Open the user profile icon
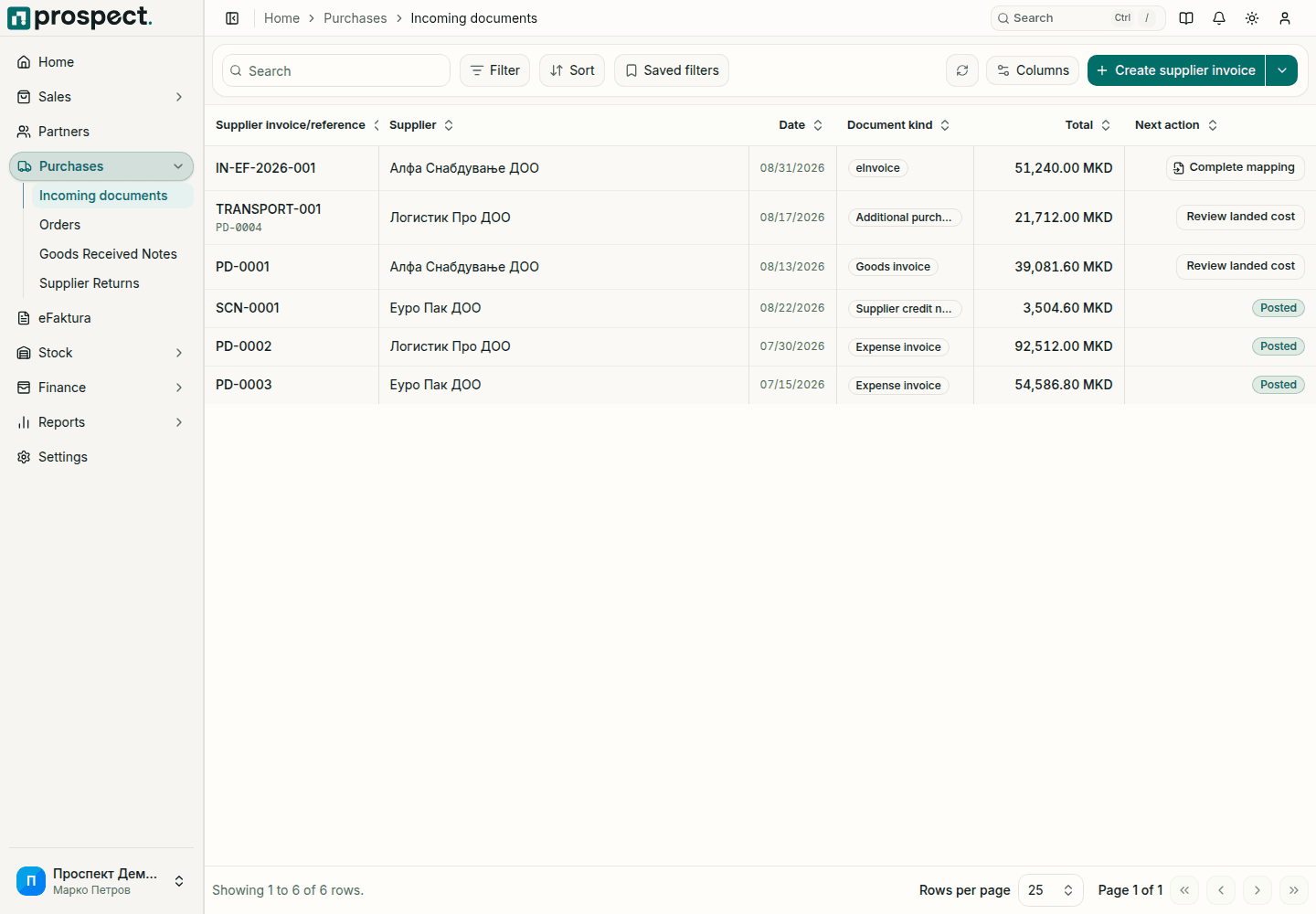Image resolution: width=1316 pixels, height=914 pixels. [1285, 18]
